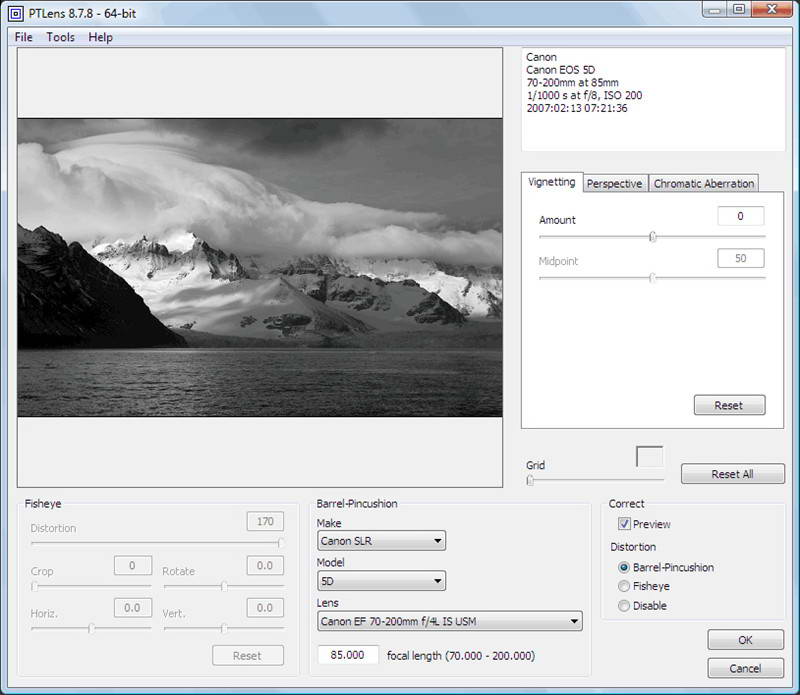
Task: Click the grid color swatch box
Action: [x=649, y=457]
